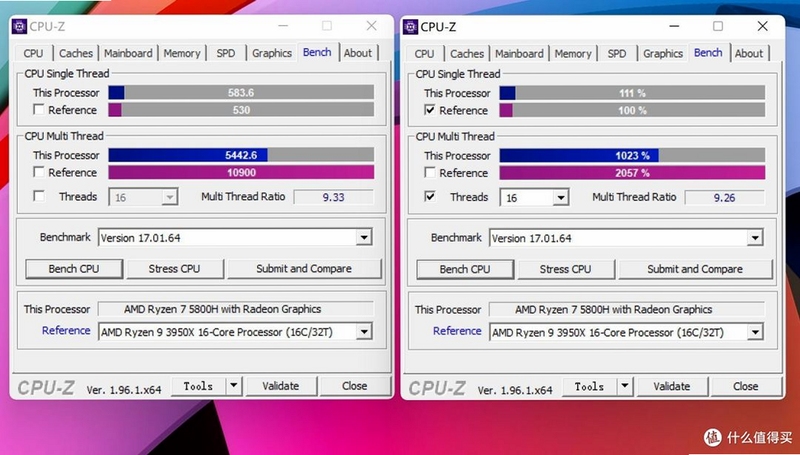Open Memory tab in right window
800x455 pixels.
[572, 54]
